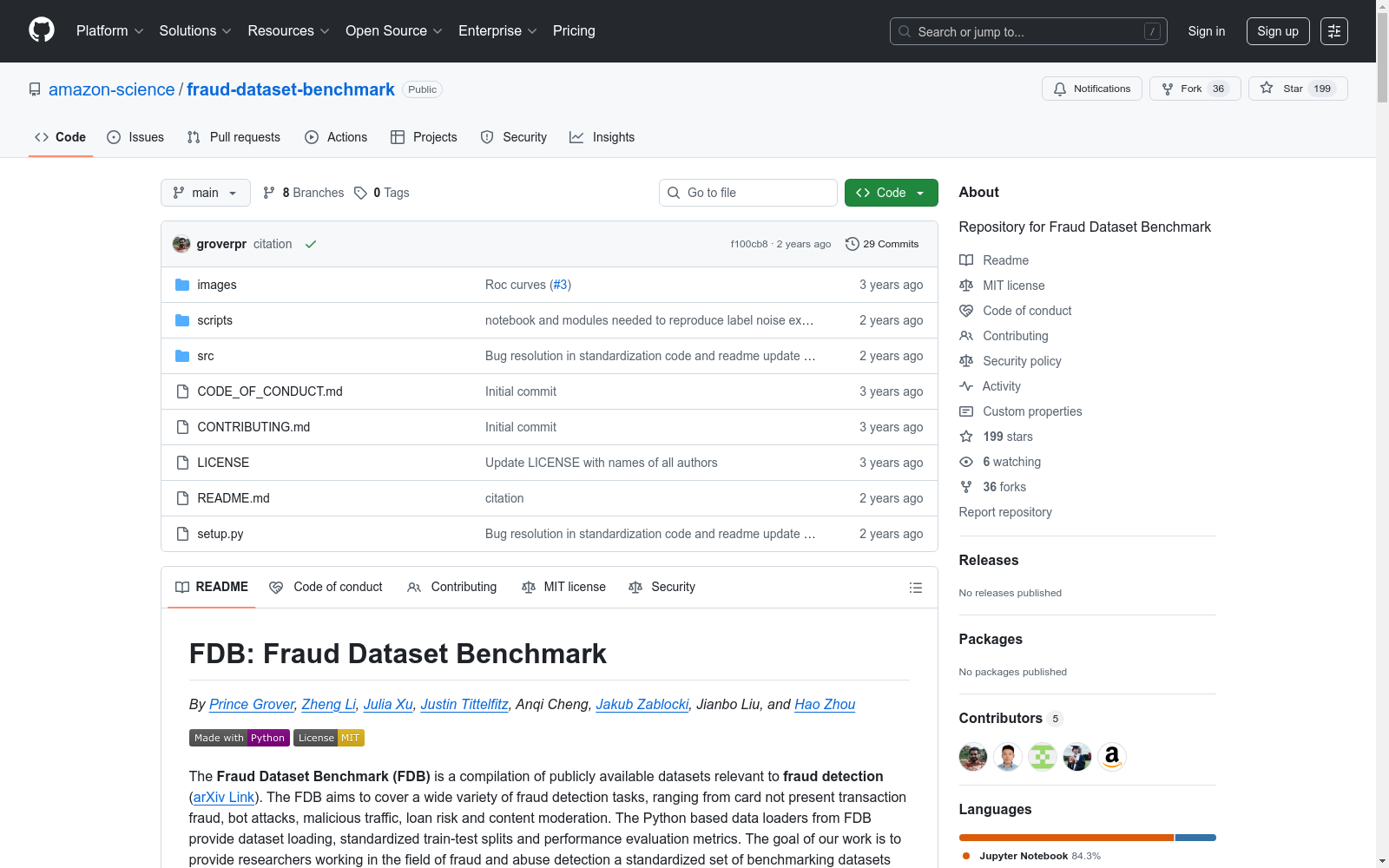
Task: Click the Sign up button
Action: [1278, 31]
